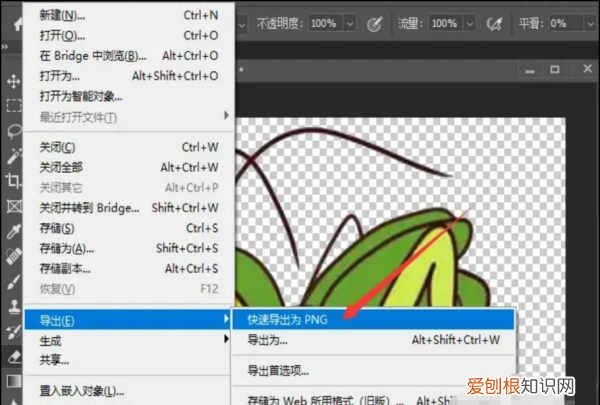Choose New (新建) from File menu
600x405 pixels.
129,15
